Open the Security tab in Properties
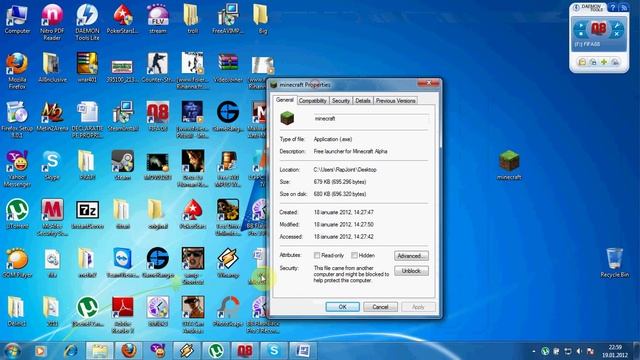Image resolution: width=640 pixels, height=360 pixels. click(340, 100)
